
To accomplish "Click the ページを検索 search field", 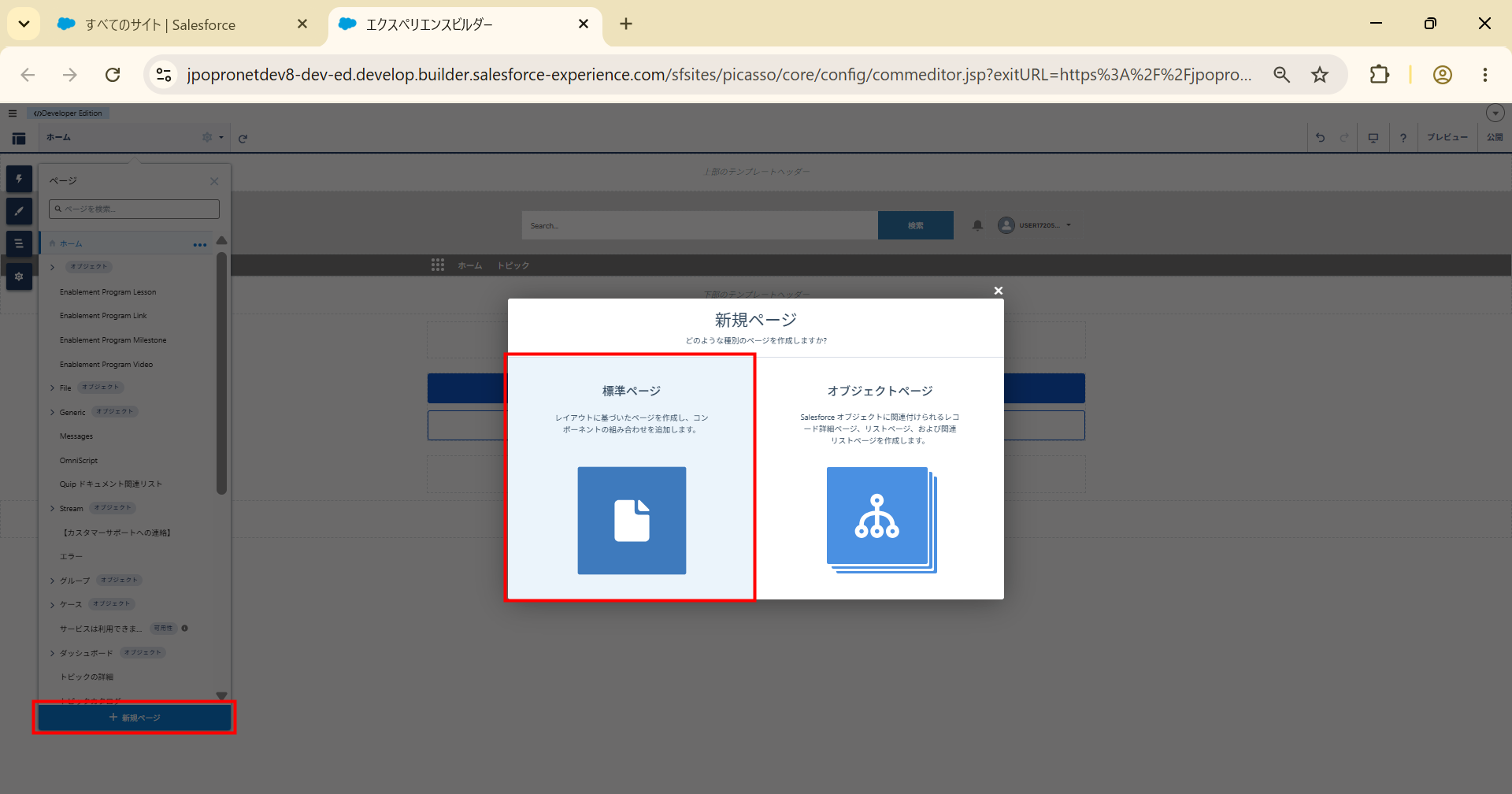I will click(134, 209).
